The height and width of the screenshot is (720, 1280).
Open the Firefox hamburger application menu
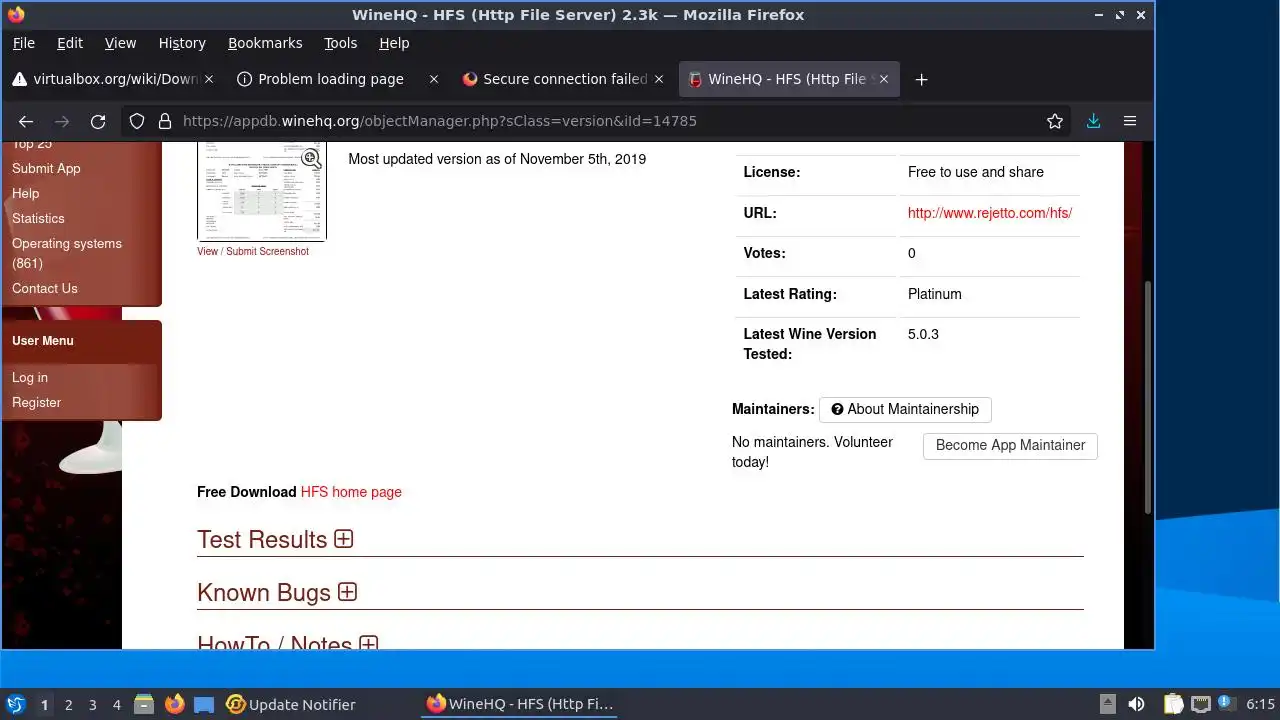pyautogui.click(x=1130, y=121)
